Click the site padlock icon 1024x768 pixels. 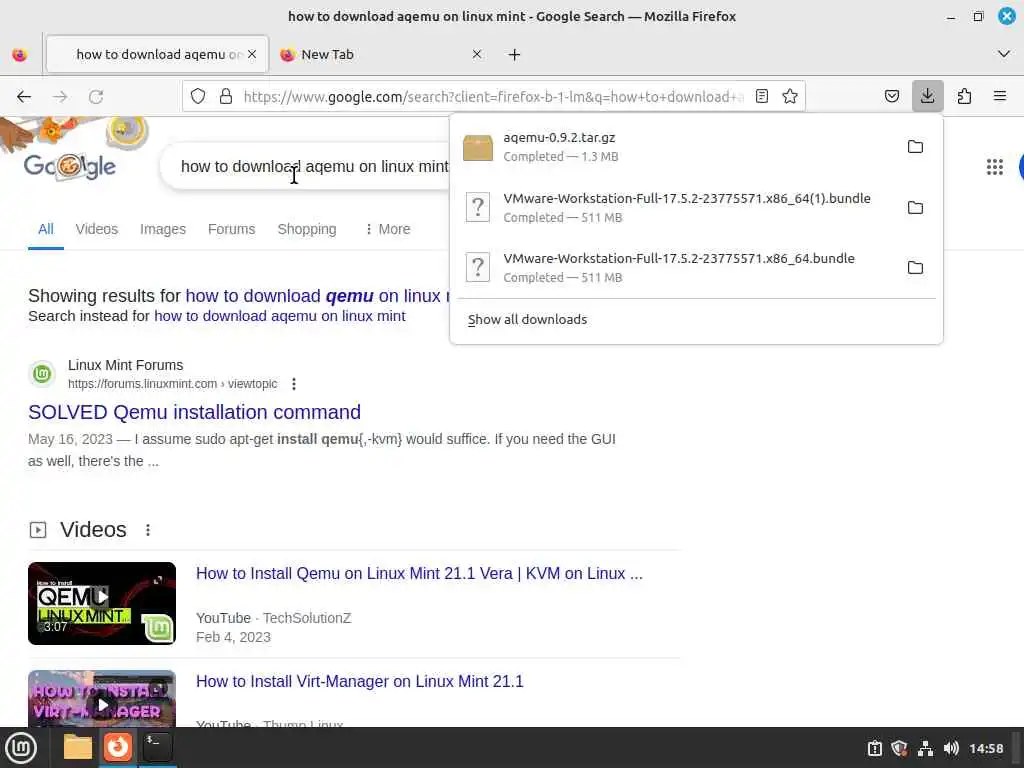tap(226, 97)
